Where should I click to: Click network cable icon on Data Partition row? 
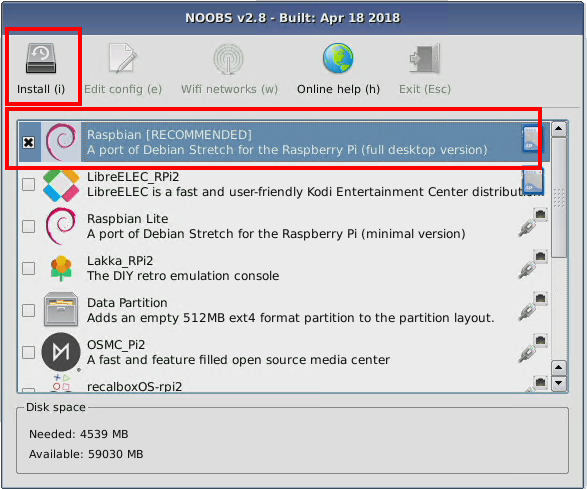[x=533, y=306]
